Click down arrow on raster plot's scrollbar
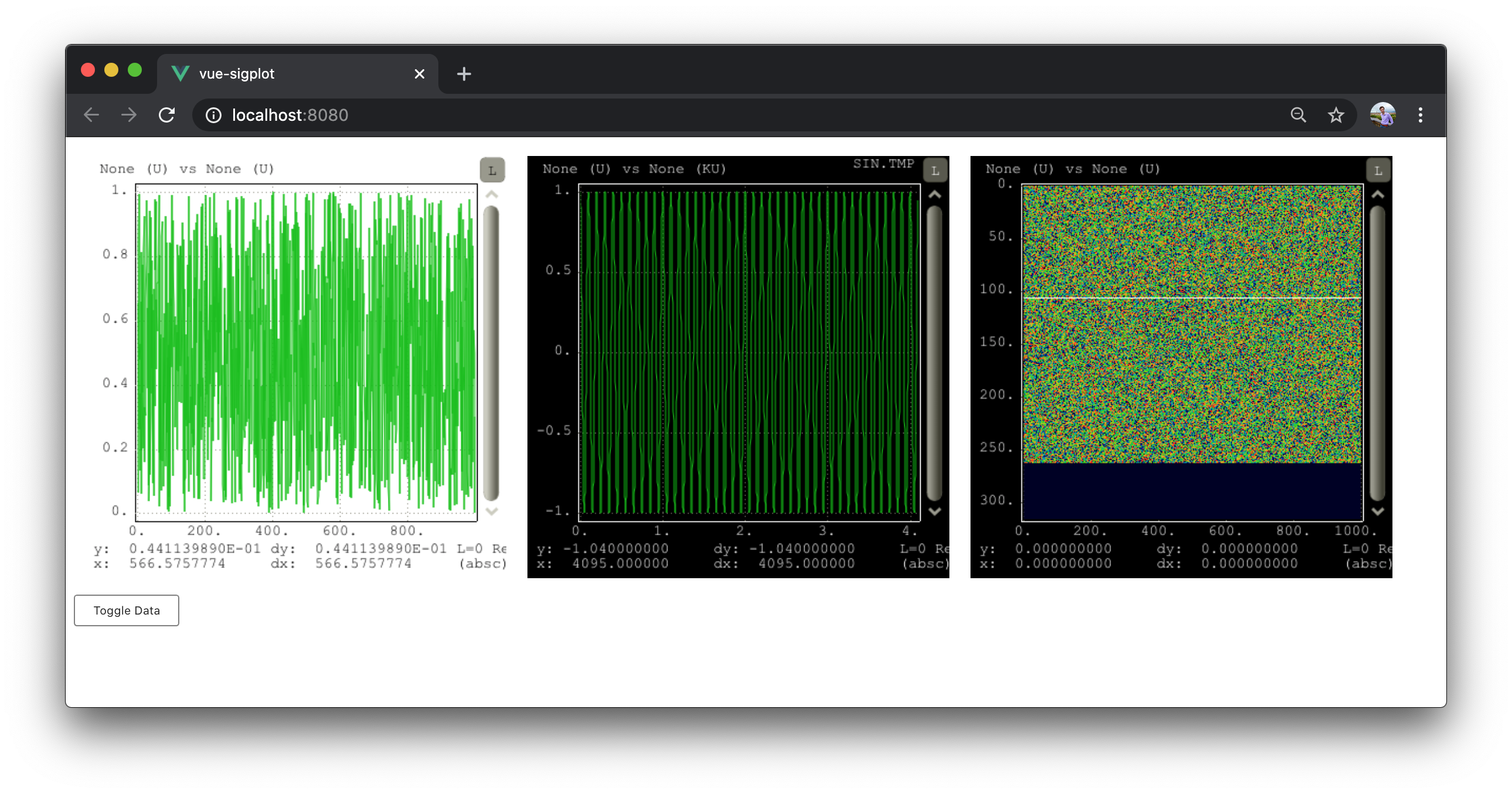The width and height of the screenshot is (1512, 794). tap(1378, 511)
